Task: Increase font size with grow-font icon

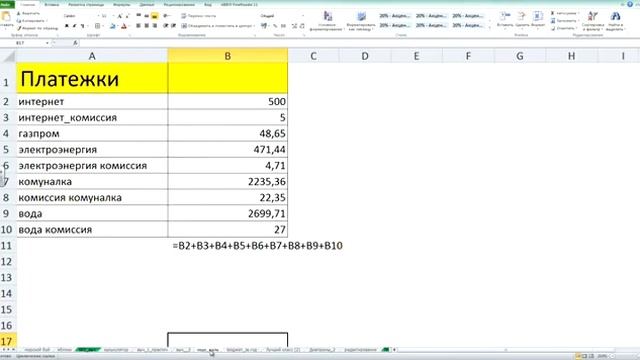Action: 120,16
